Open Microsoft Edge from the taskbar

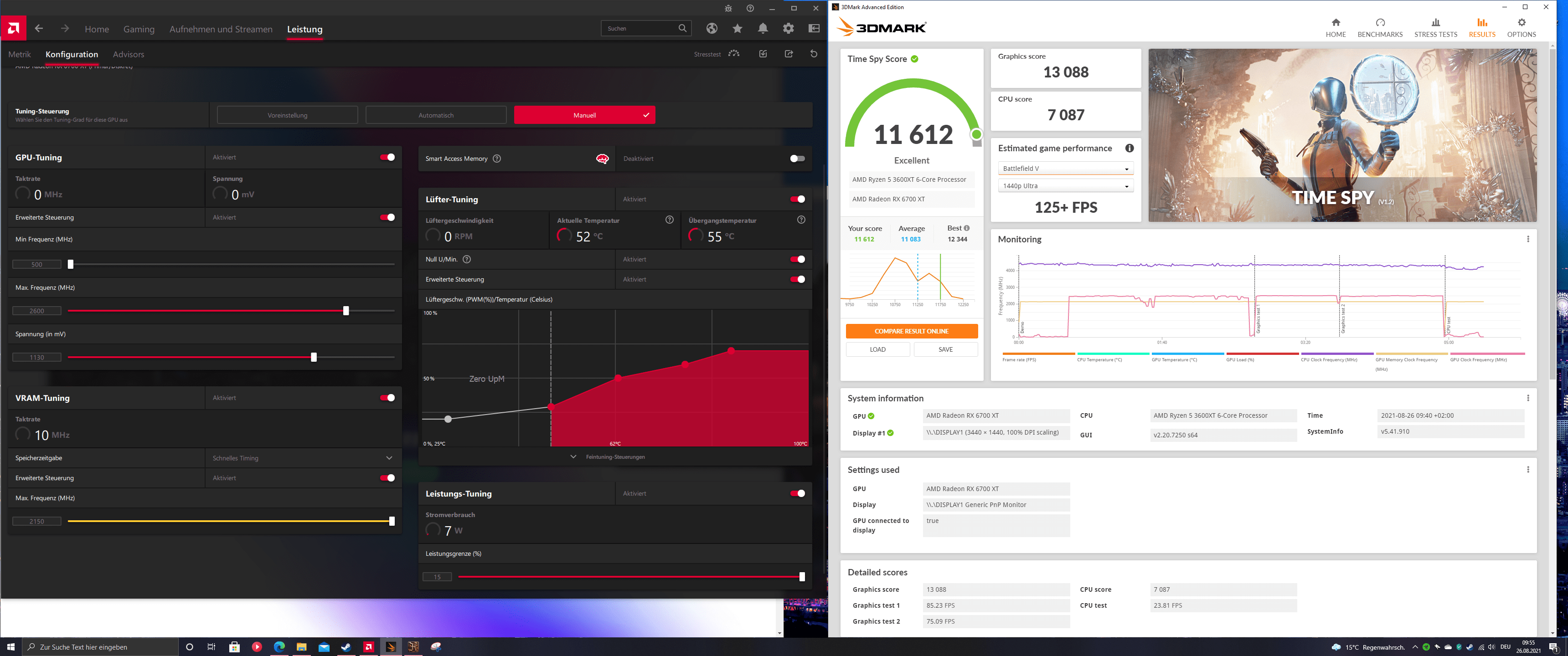279,647
